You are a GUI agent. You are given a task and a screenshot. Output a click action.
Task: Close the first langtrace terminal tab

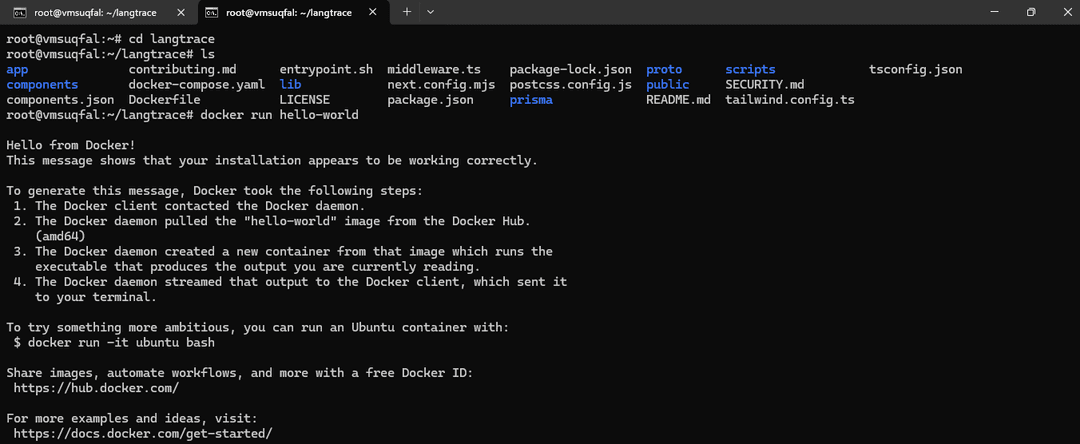point(180,12)
